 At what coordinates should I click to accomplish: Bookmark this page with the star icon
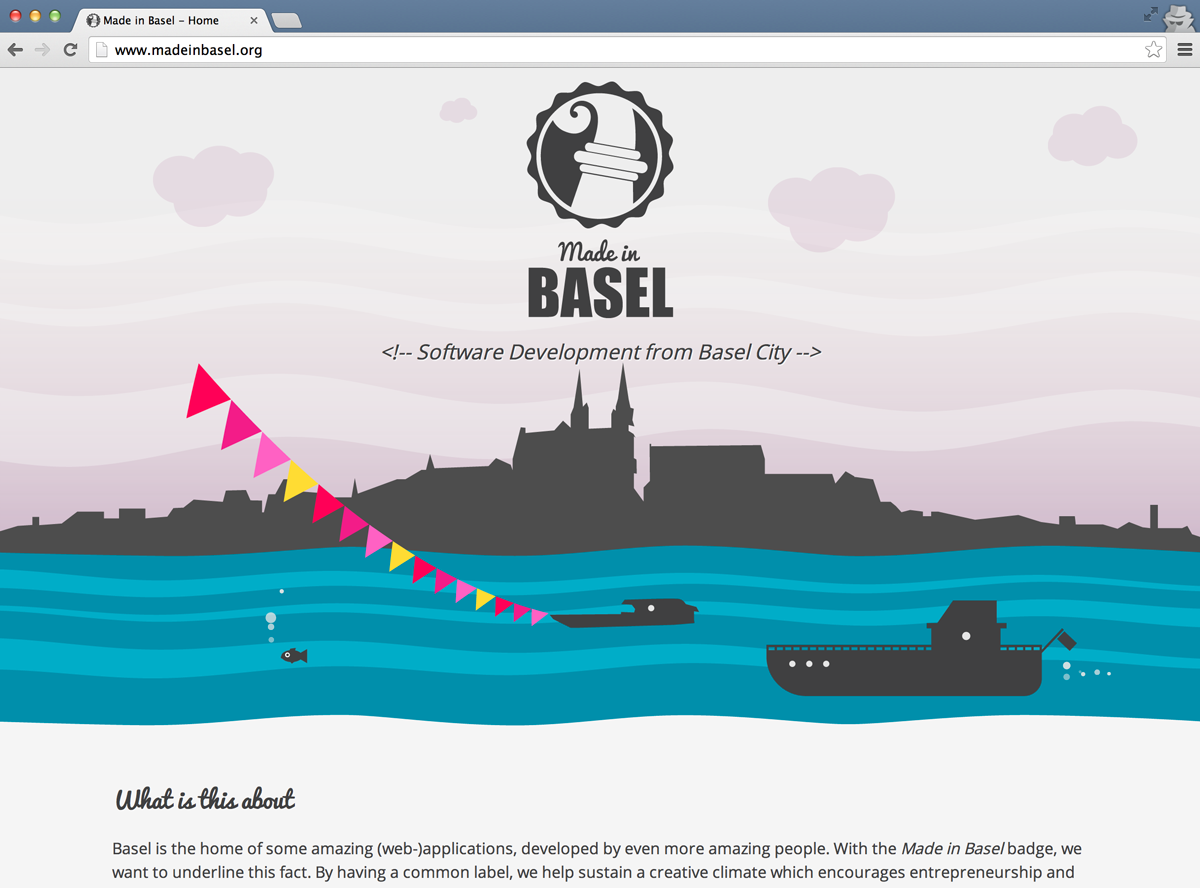[x=1153, y=50]
